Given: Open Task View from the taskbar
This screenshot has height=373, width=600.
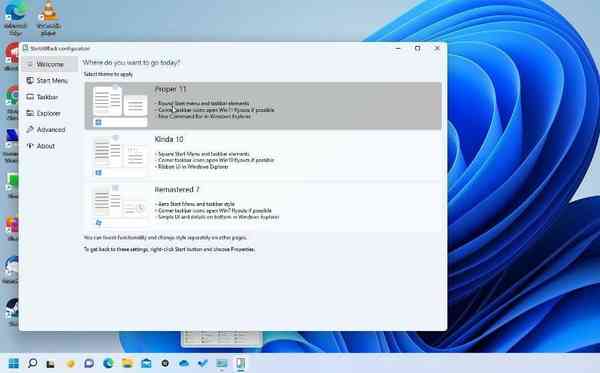Looking at the screenshot, I should [51, 364].
